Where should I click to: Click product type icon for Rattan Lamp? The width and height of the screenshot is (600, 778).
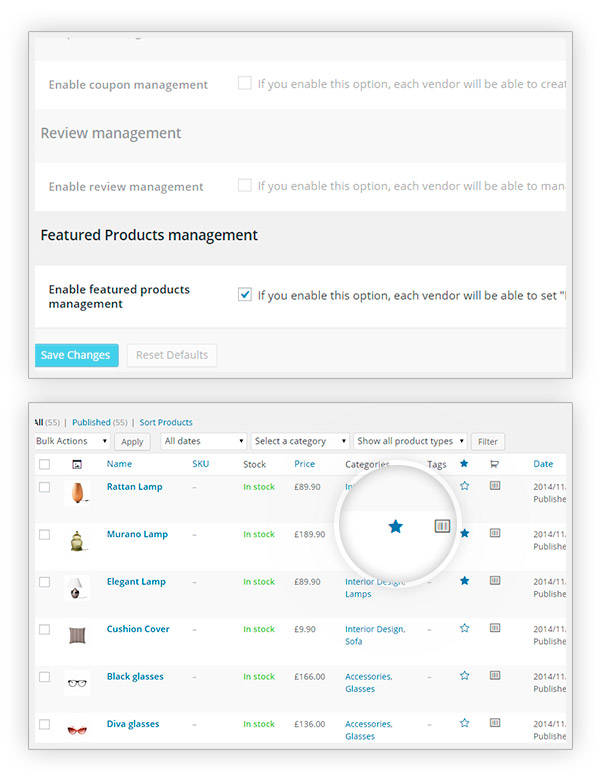point(495,486)
